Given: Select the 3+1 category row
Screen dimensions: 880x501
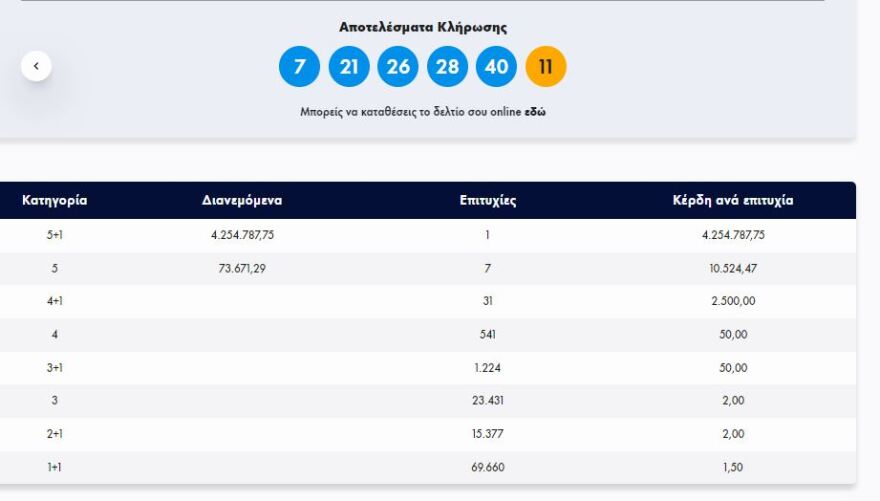Looking at the screenshot, I should pyautogui.click(x=55, y=367).
